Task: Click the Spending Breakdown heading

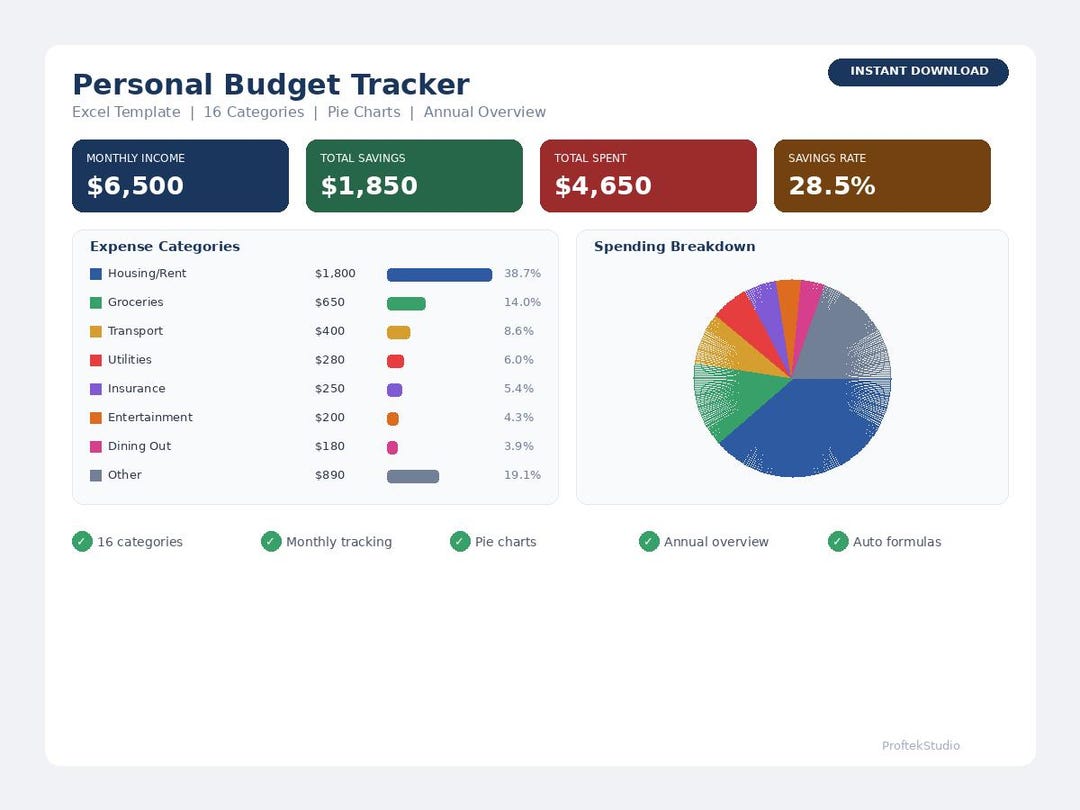Action: click(674, 247)
